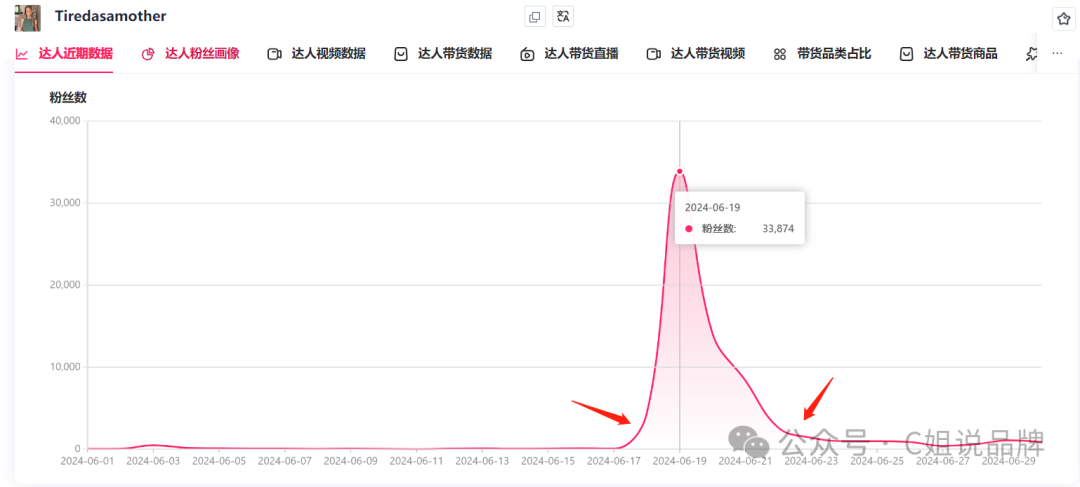Click the pie chart icon of 达人粉丝画像
The height and width of the screenshot is (487, 1080).
[148, 54]
